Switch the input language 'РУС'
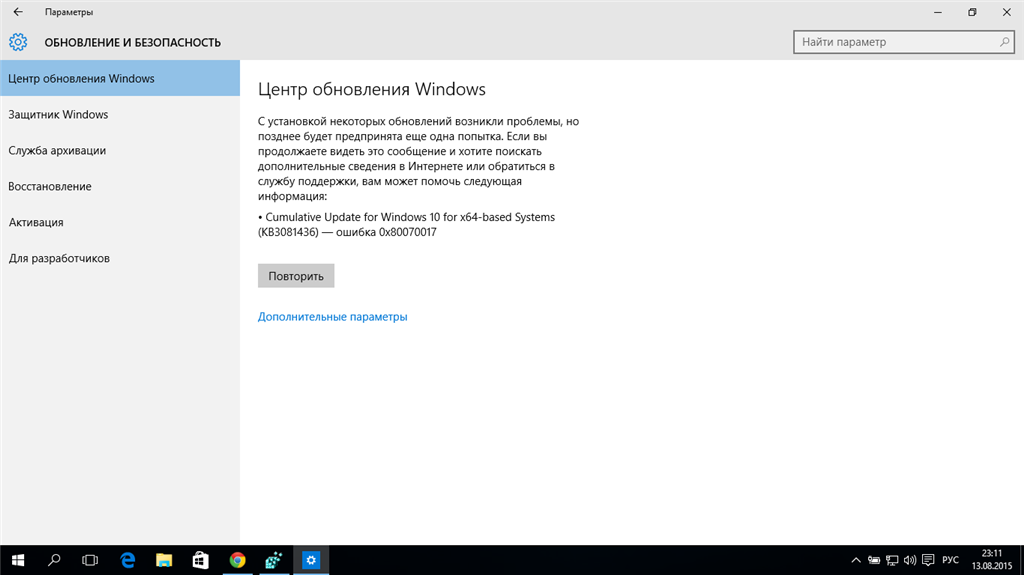Image resolution: width=1024 pixels, height=575 pixels. click(x=951, y=560)
